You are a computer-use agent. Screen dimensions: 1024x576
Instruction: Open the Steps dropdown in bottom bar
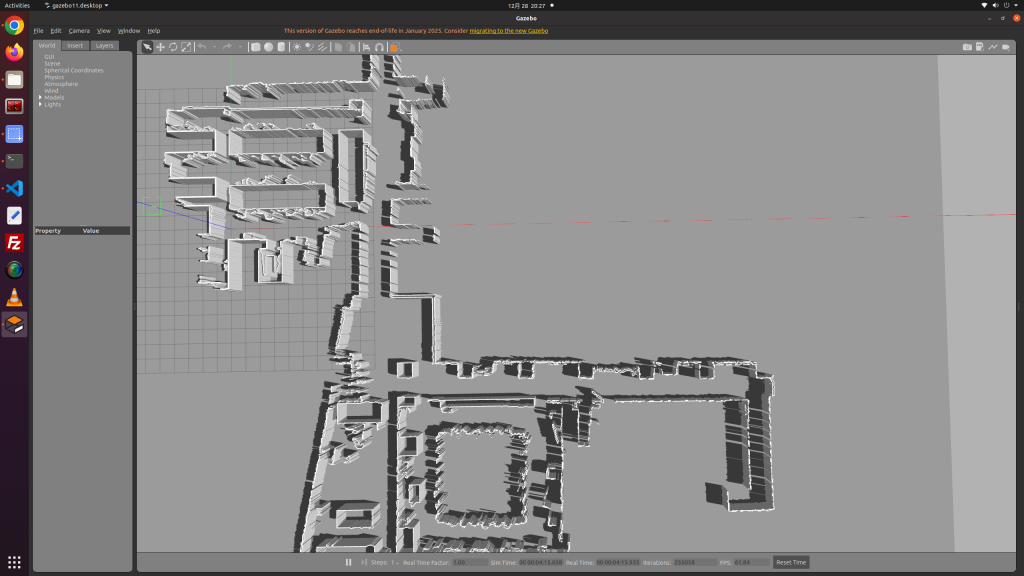(395, 562)
